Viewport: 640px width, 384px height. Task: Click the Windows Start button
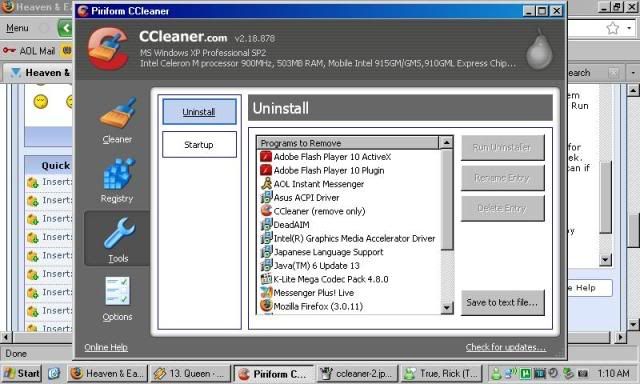point(21,373)
